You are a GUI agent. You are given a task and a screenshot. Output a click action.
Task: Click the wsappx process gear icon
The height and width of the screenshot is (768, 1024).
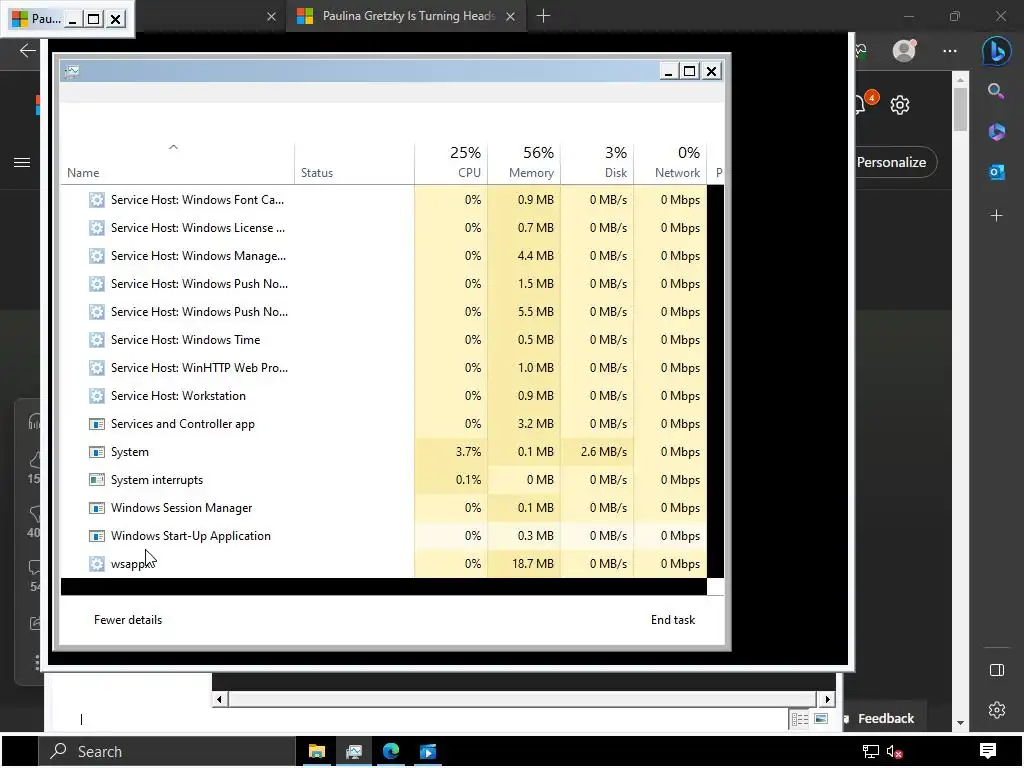point(97,564)
